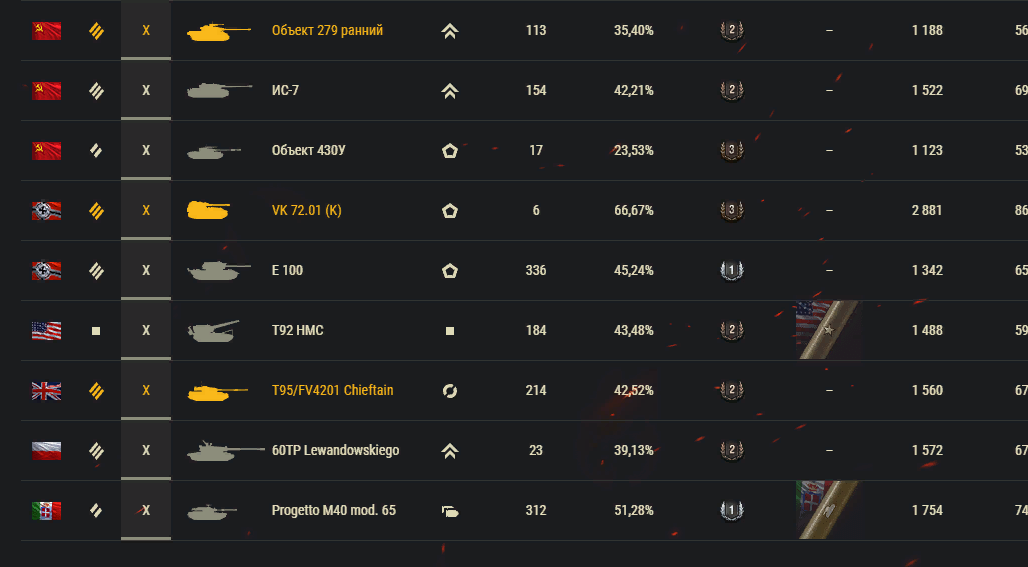
Task: Select the 60TP Lewandowskiego tank name
Action: click(x=335, y=450)
